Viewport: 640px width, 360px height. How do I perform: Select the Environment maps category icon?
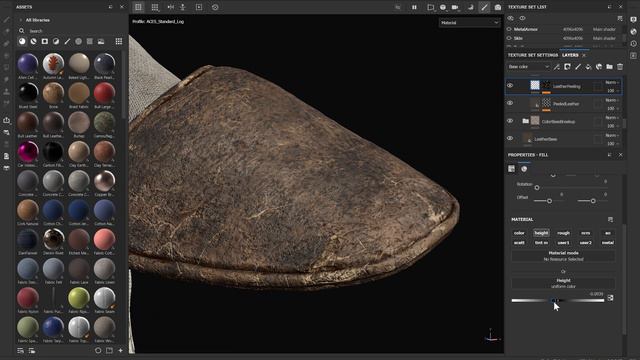point(101,41)
